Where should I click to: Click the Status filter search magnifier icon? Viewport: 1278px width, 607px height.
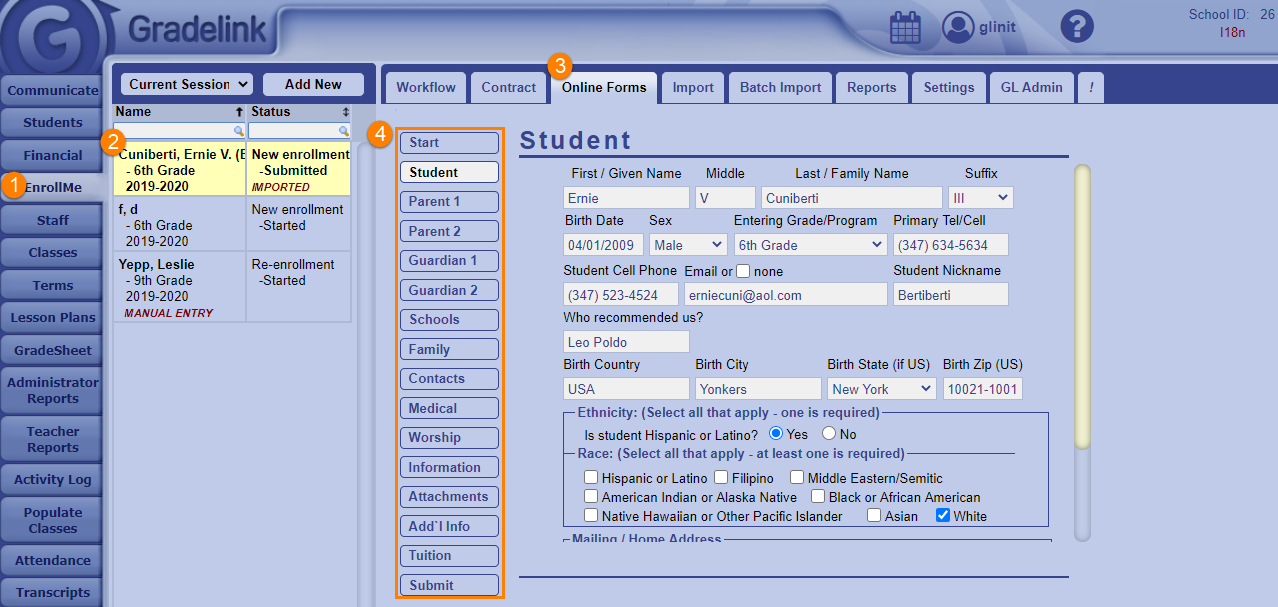(344, 131)
